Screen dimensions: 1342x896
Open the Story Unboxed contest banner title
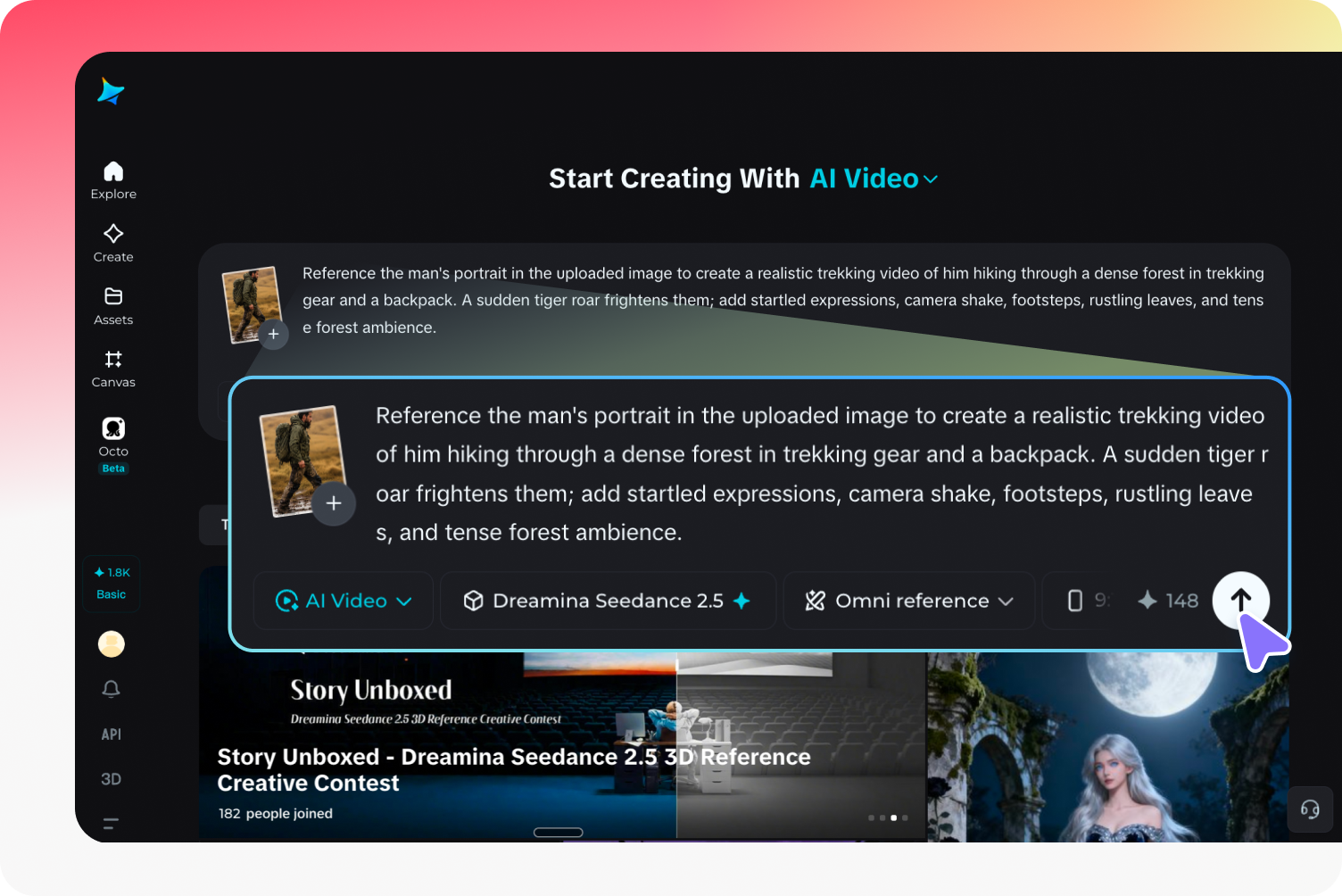(514, 769)
